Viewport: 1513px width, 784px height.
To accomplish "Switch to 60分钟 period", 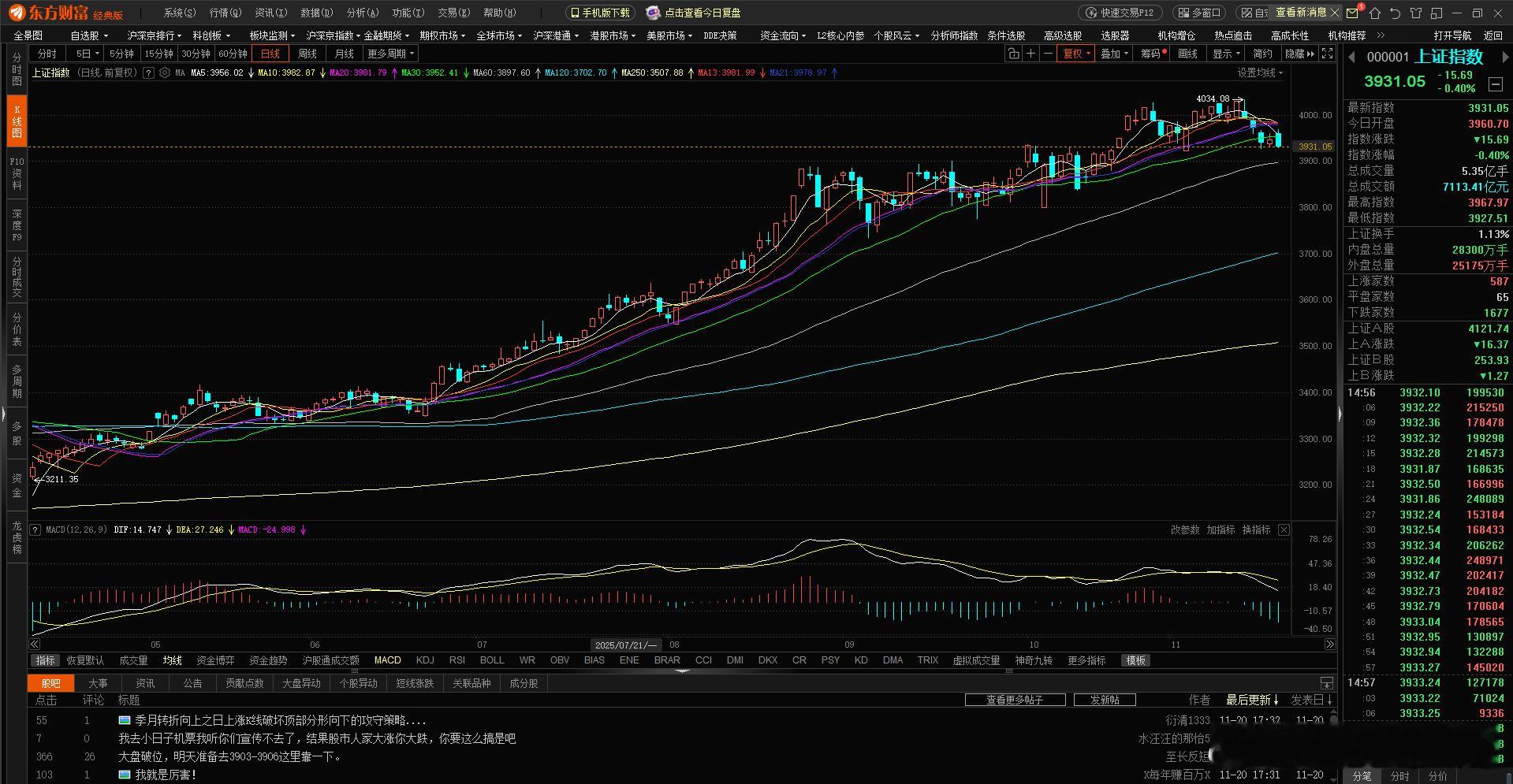I will 233,54.
